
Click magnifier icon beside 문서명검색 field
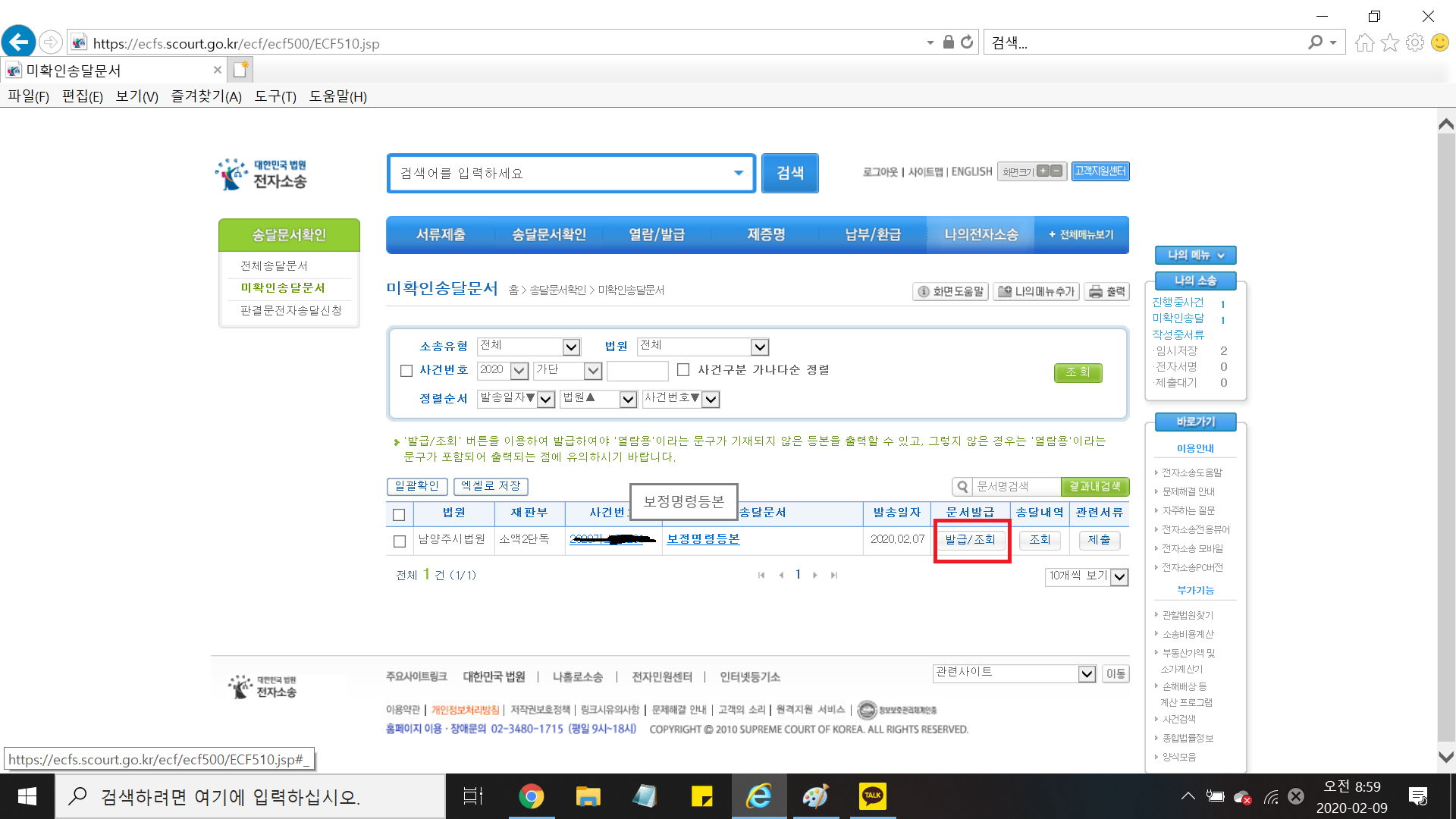pos(962,487)
